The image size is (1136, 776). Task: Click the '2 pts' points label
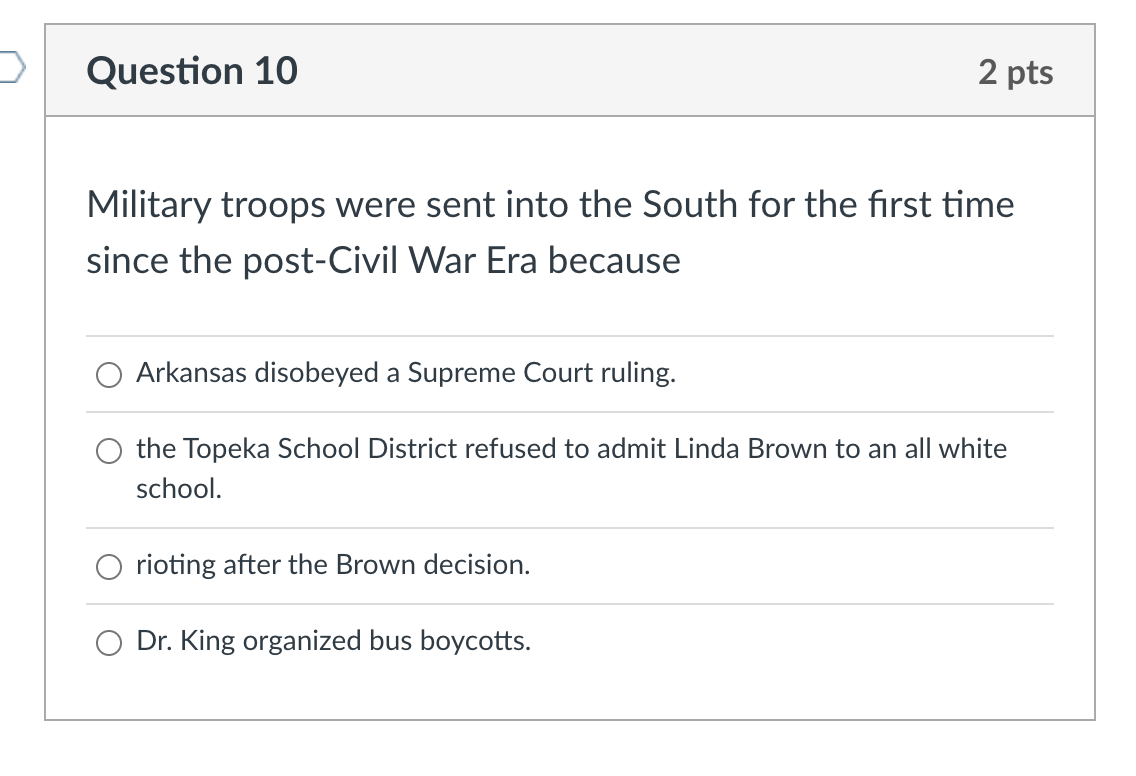click(1015, 72)
